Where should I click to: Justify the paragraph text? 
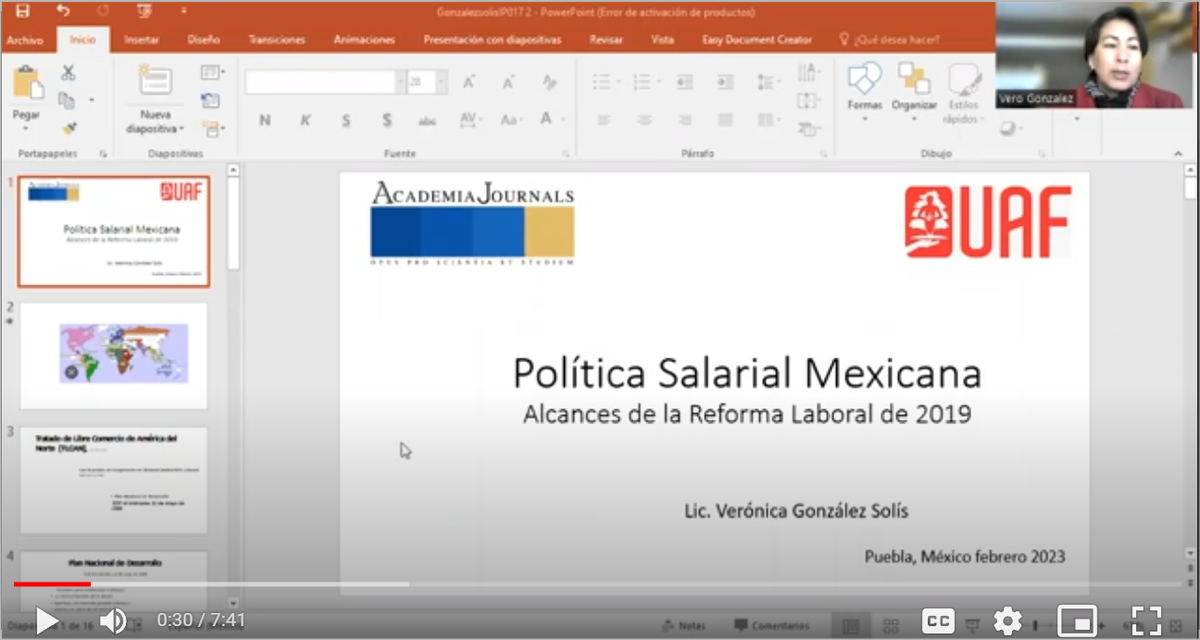click(725, 120)
